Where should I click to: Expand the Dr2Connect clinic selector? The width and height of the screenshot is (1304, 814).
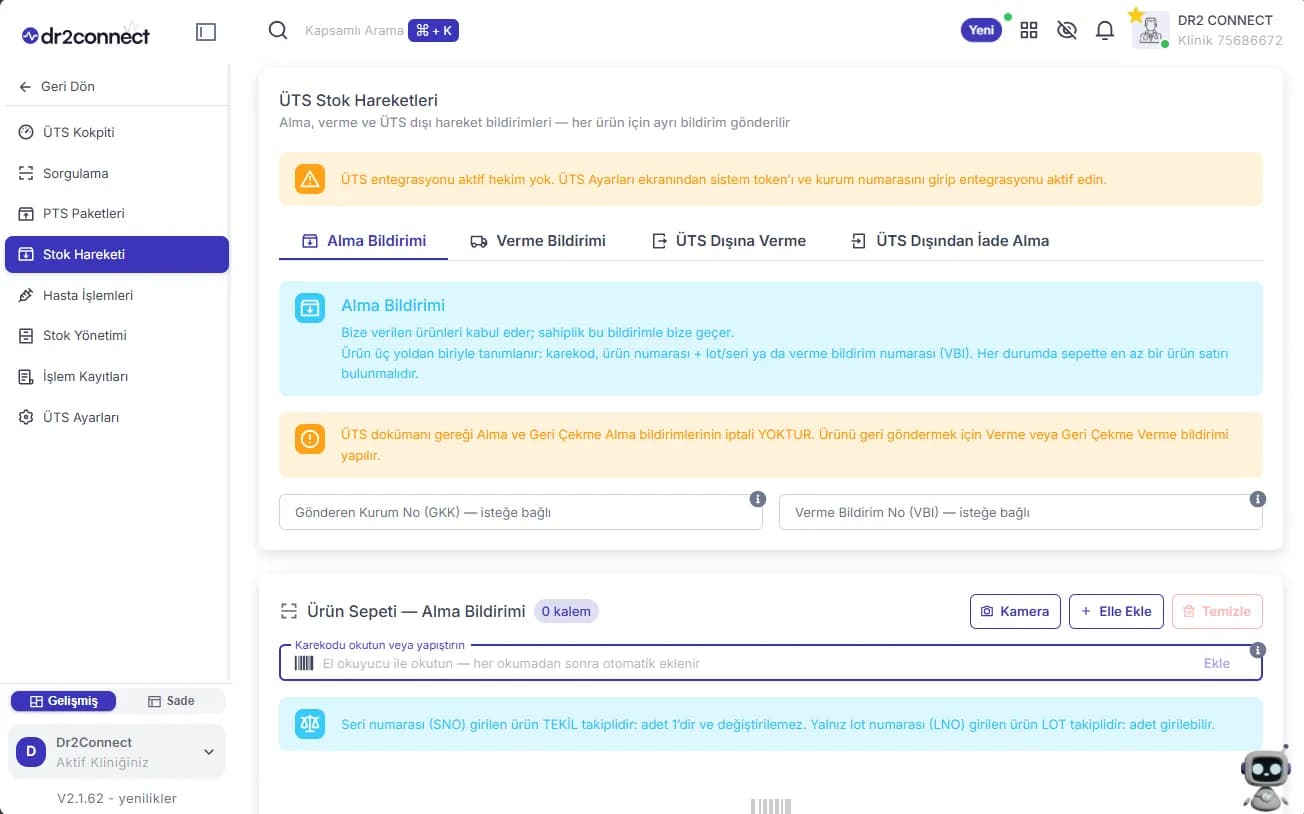click(117, 752)
